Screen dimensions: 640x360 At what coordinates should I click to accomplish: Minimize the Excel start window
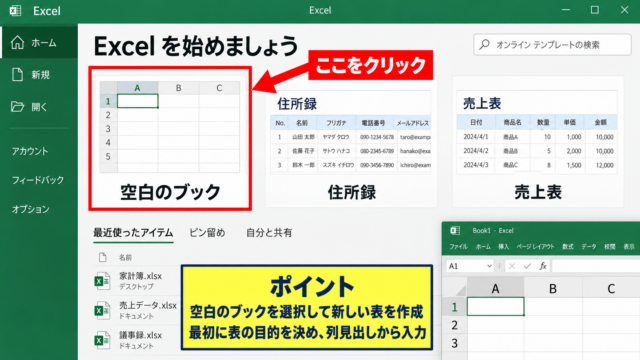click(566, 10)
